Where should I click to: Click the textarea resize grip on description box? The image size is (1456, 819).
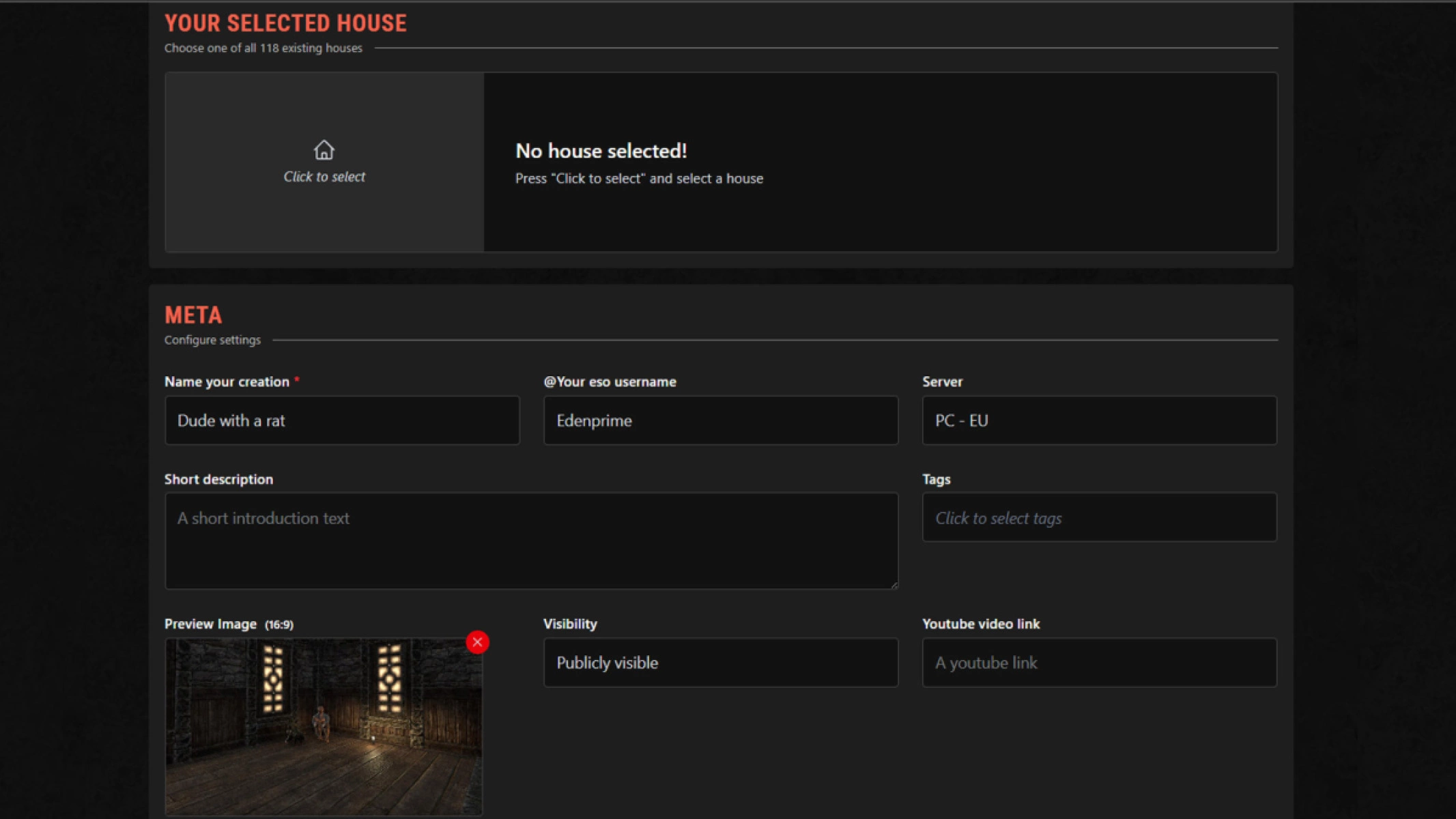pyautogui.click(x=894, y=584)
